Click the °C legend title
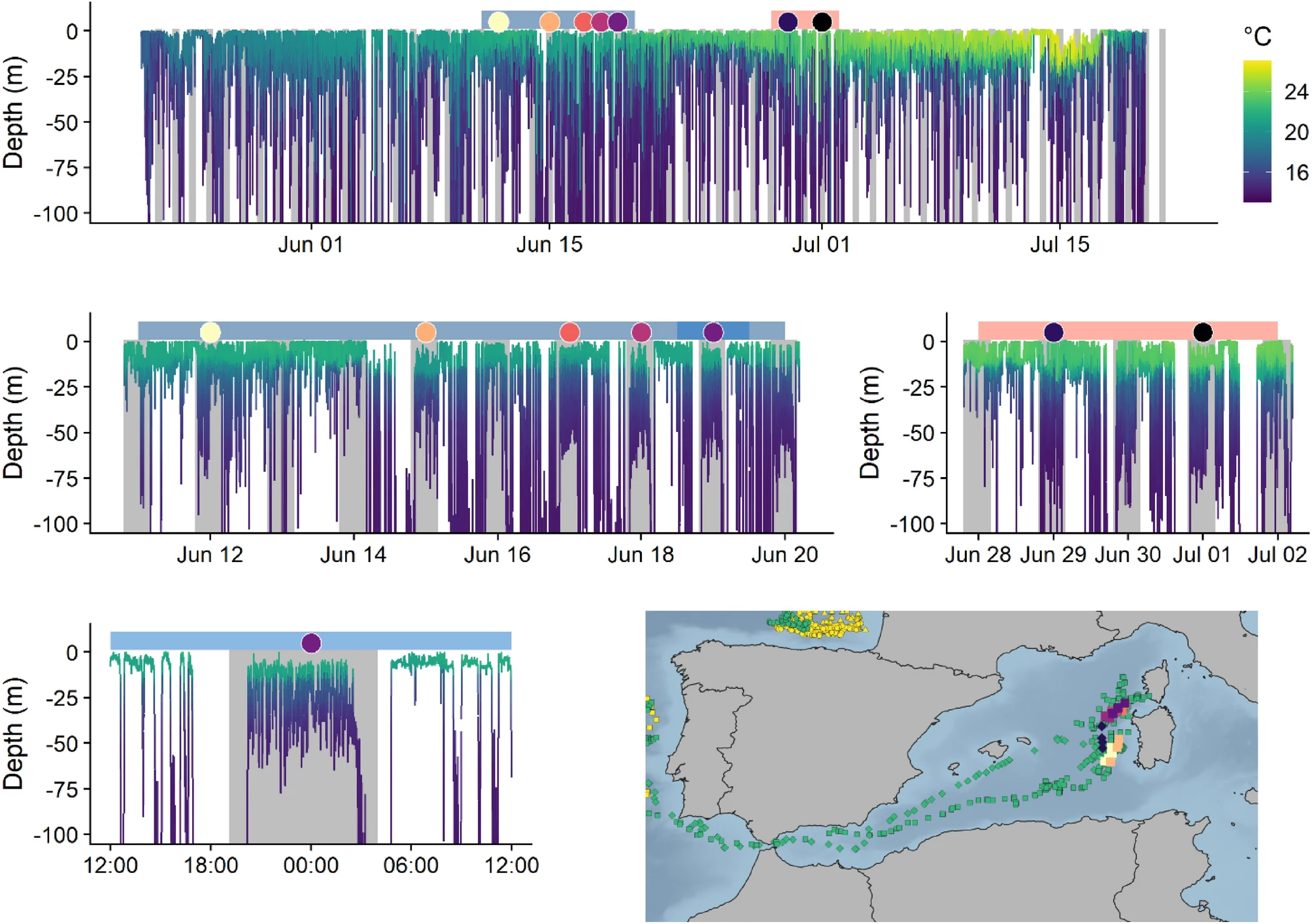Viewport: 1312px width, 924px height. point(1257,36)
